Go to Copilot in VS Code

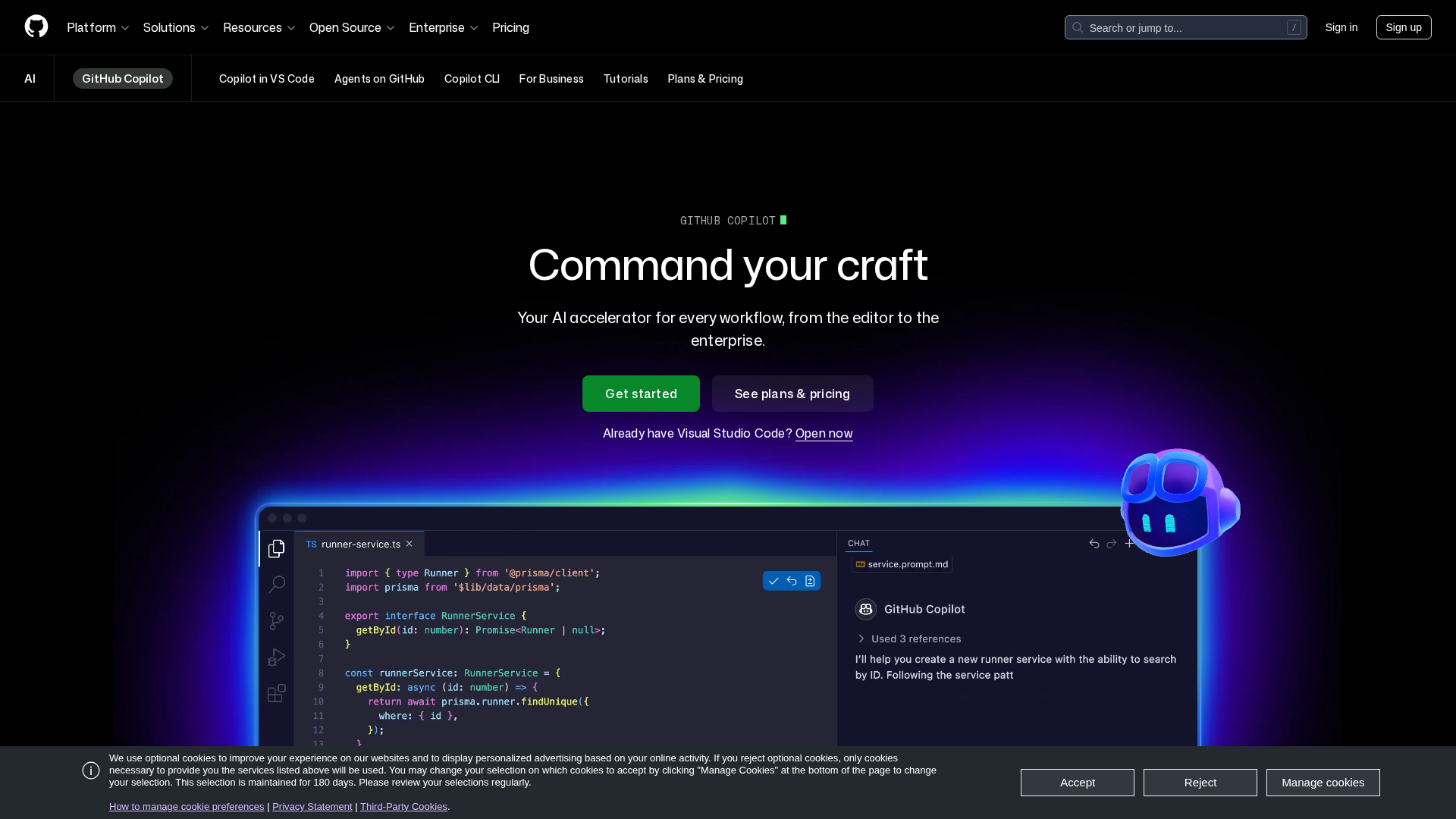point(267,79)
